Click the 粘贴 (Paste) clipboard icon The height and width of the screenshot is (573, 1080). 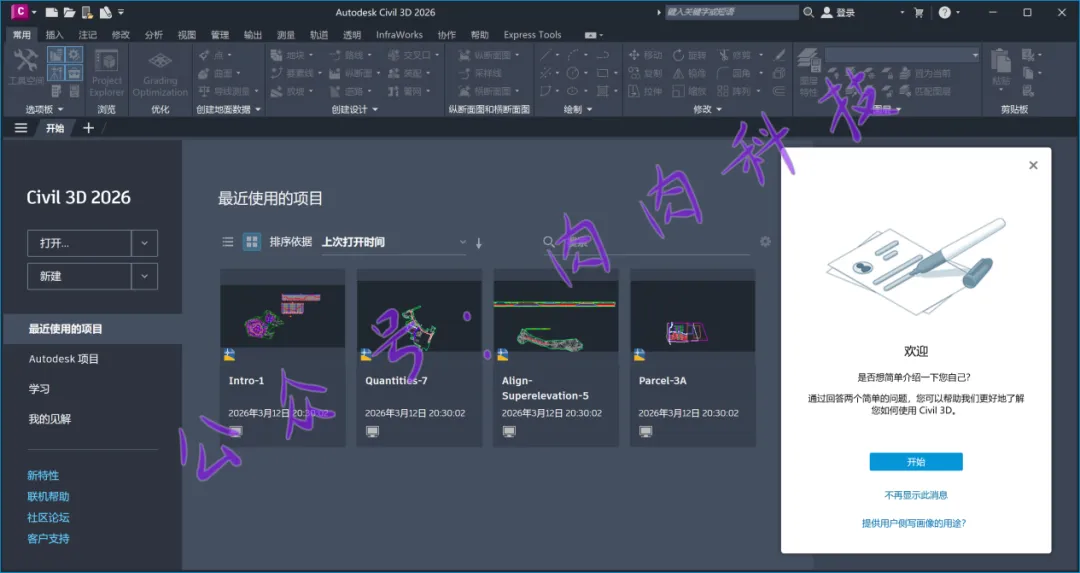(x=1001, y=61)
